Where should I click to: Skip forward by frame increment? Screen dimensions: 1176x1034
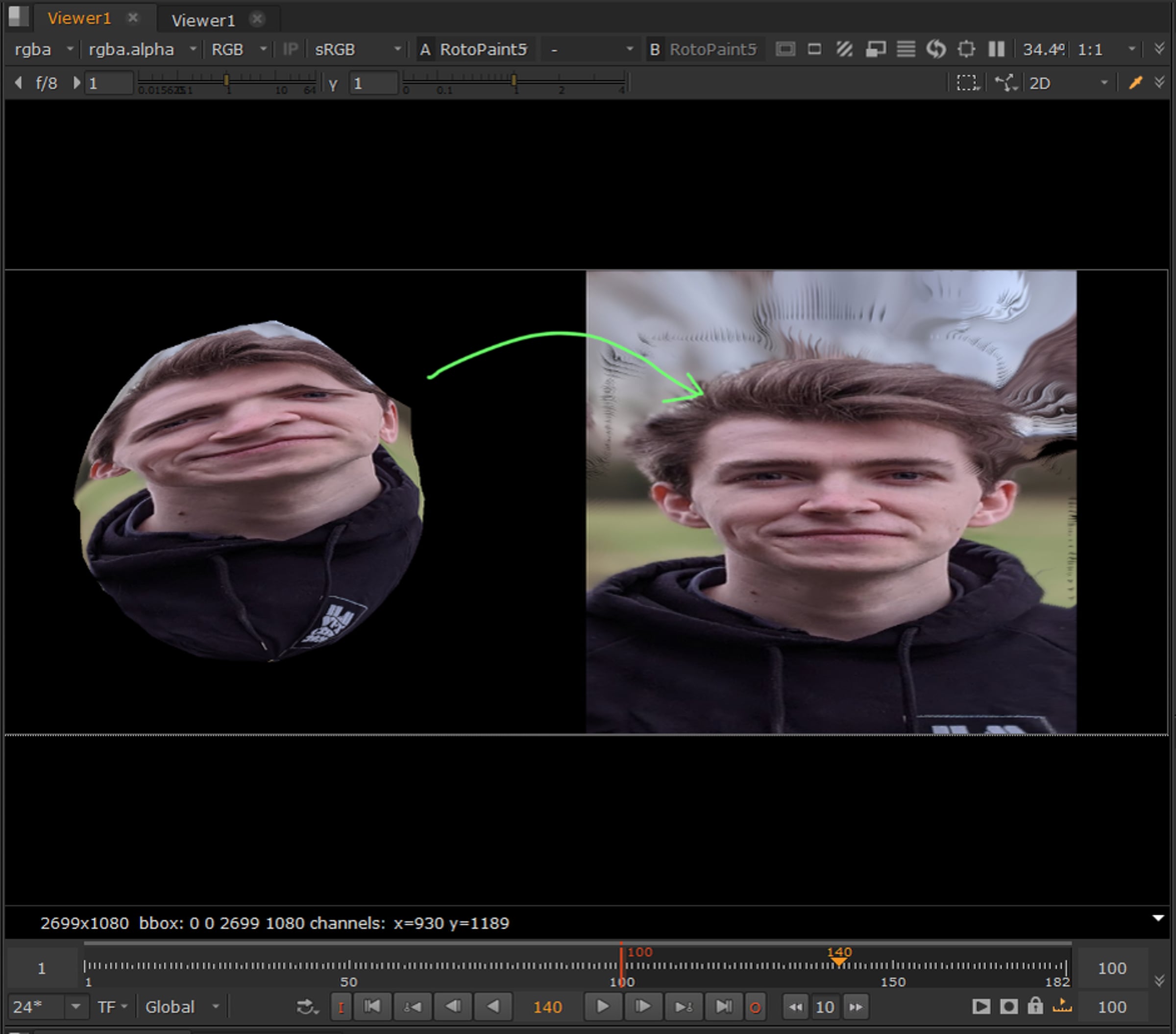[856, 1007]
